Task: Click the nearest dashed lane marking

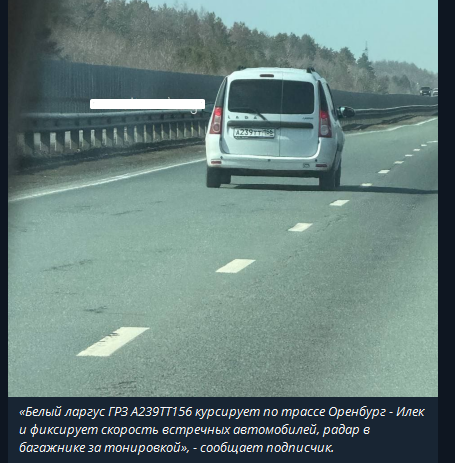Action: pos(113,341)
